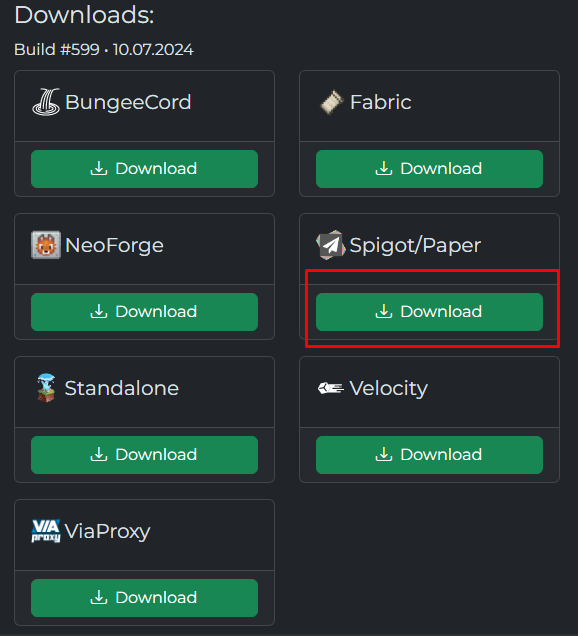The height and width of the screenshot is (636, 578).
Task: Download the Standalone build
Action: (x=144, y=455)
